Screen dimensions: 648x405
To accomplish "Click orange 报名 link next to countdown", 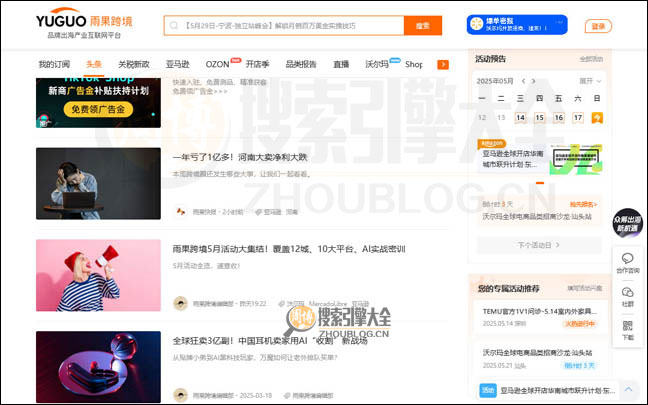I will [584, 204].
